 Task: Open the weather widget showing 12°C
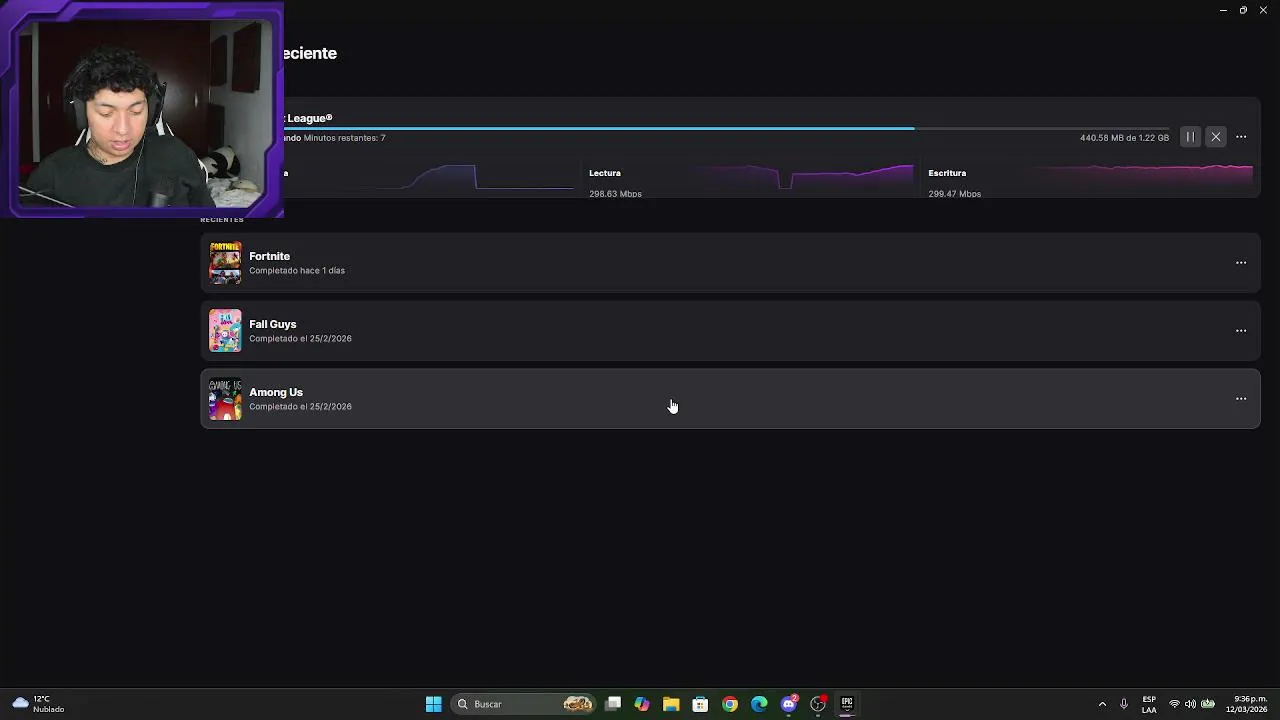[x=38, y=704]
